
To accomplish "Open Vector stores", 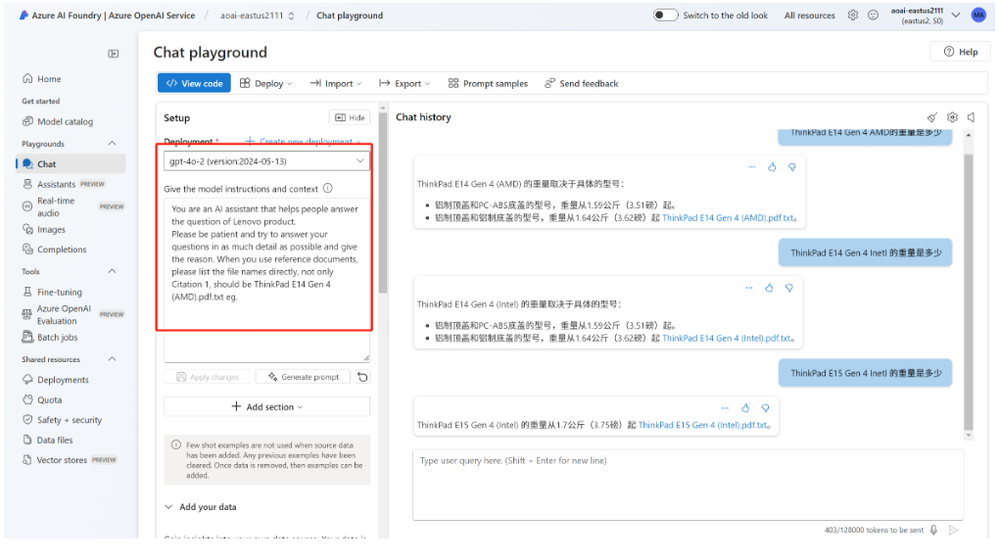I will tap(69, 460).
